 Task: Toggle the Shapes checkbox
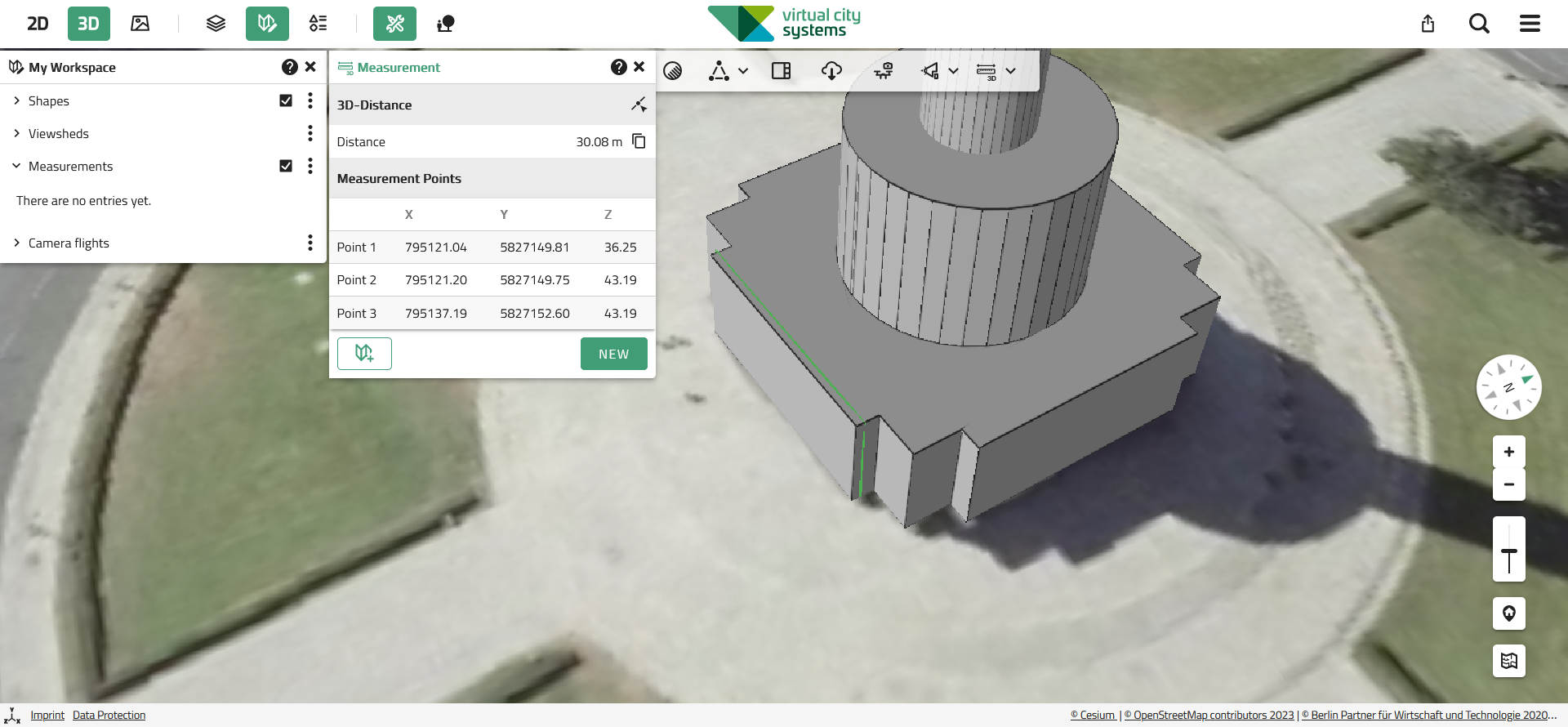pyautogui.click(x=286, y=100)
